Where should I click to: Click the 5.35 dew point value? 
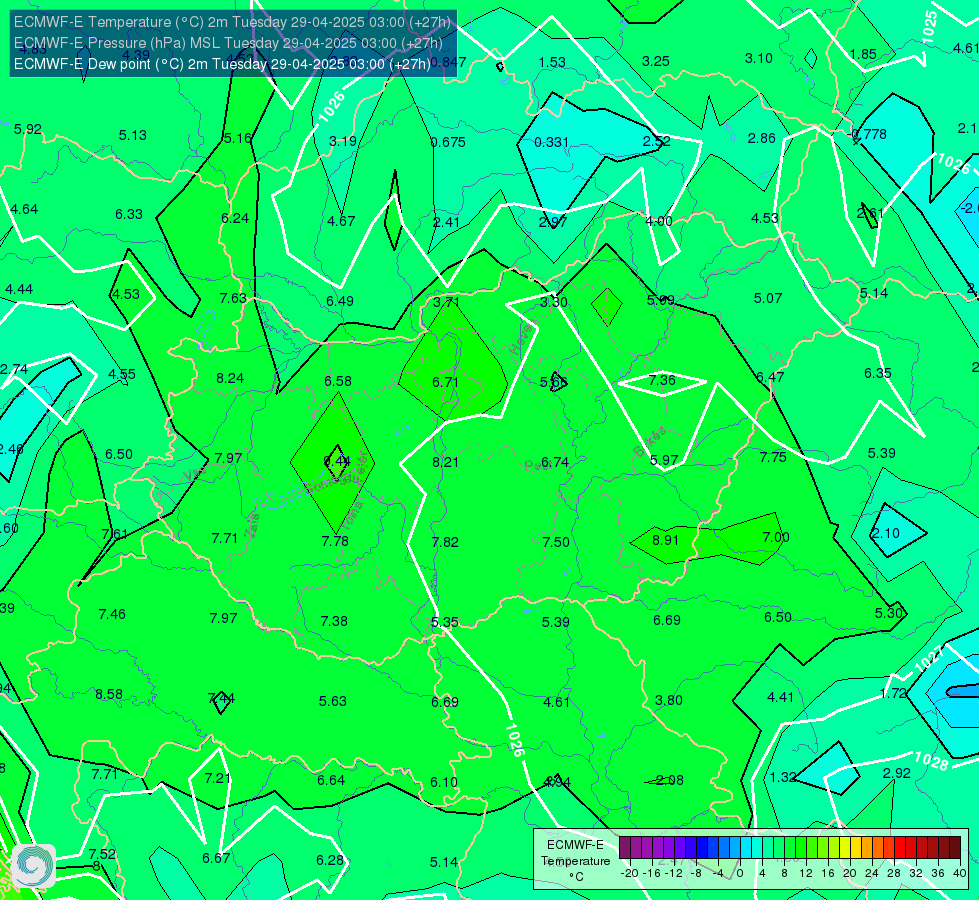(x=445, y=622)
